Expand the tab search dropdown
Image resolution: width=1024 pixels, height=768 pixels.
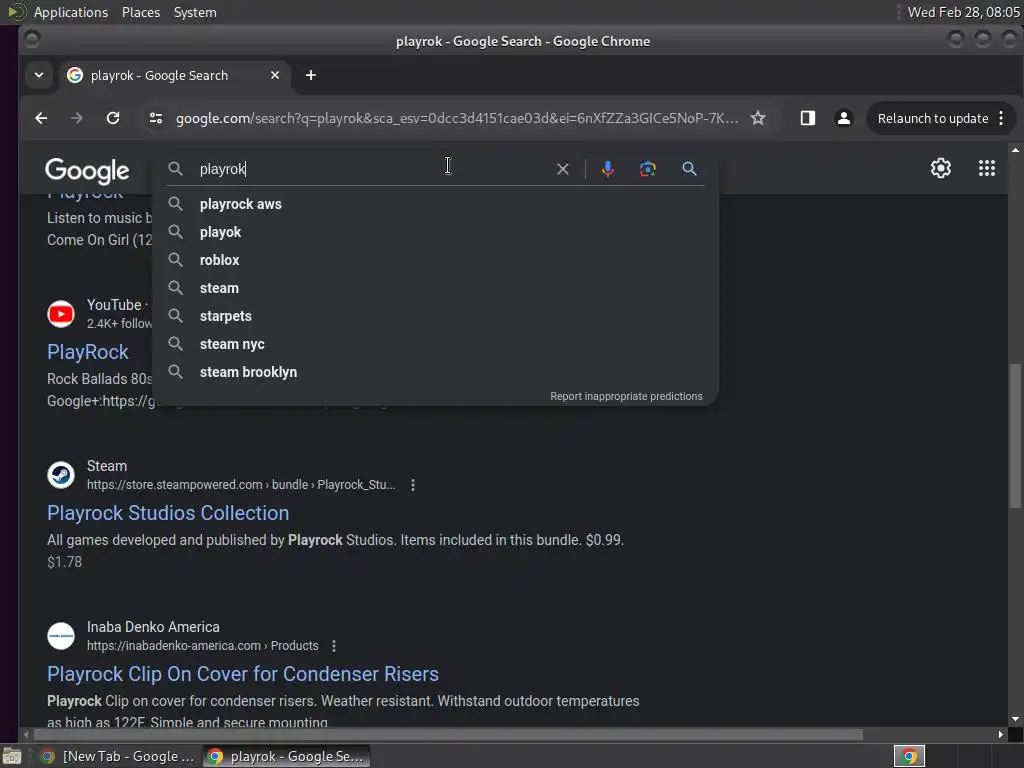(39, 75)
